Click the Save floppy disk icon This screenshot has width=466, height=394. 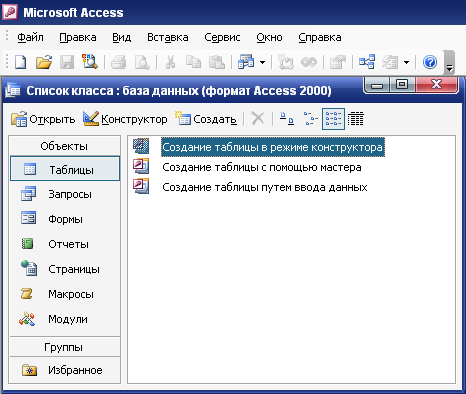click(x=67, y=62)
